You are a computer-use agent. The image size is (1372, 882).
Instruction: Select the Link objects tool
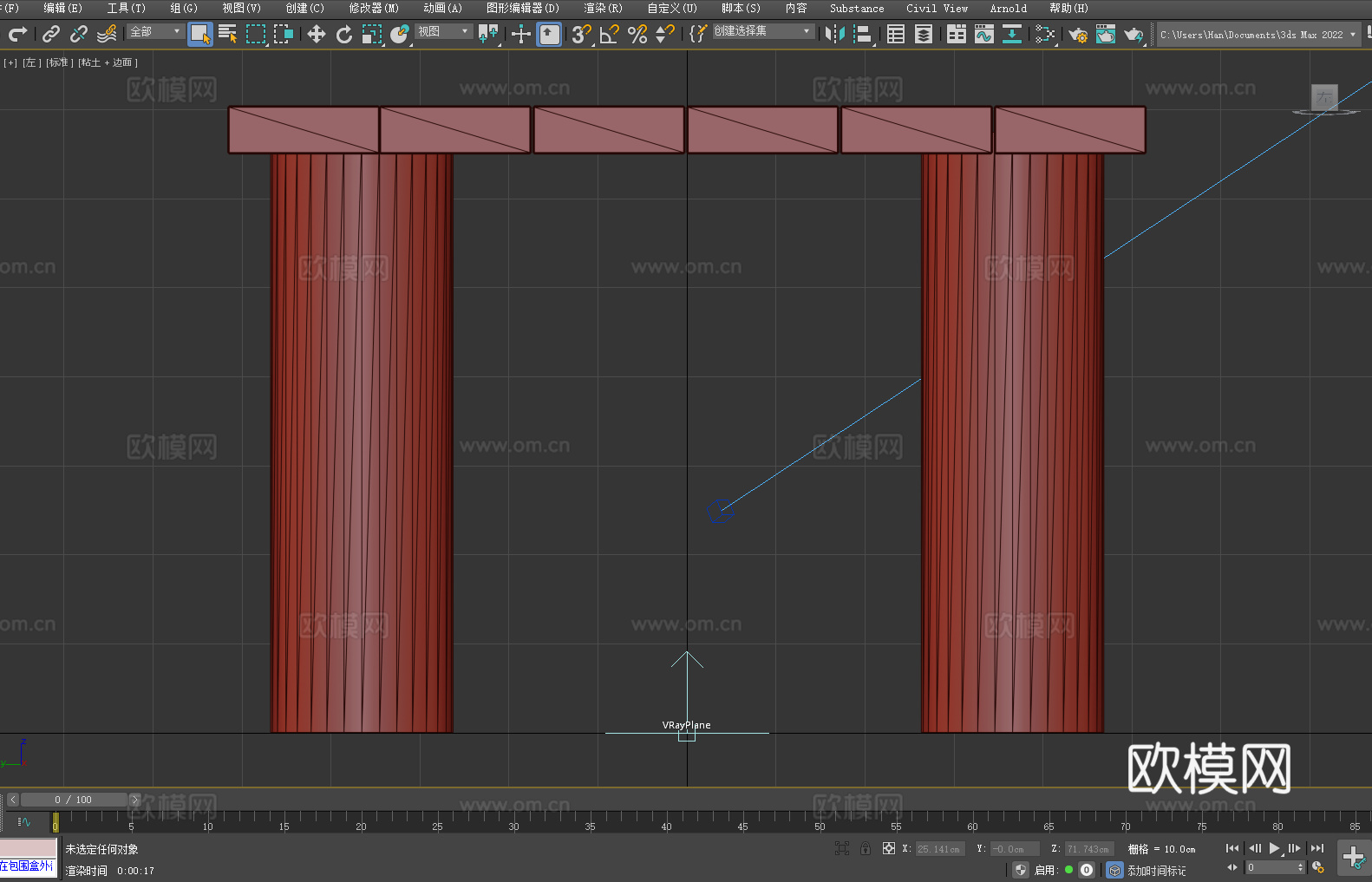pos(51,34)
